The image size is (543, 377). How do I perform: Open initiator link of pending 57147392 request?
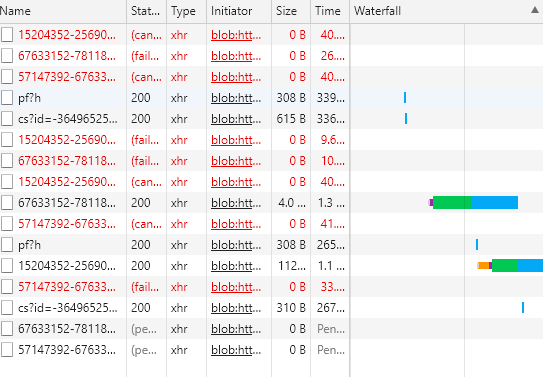click(x=236, y=350)
